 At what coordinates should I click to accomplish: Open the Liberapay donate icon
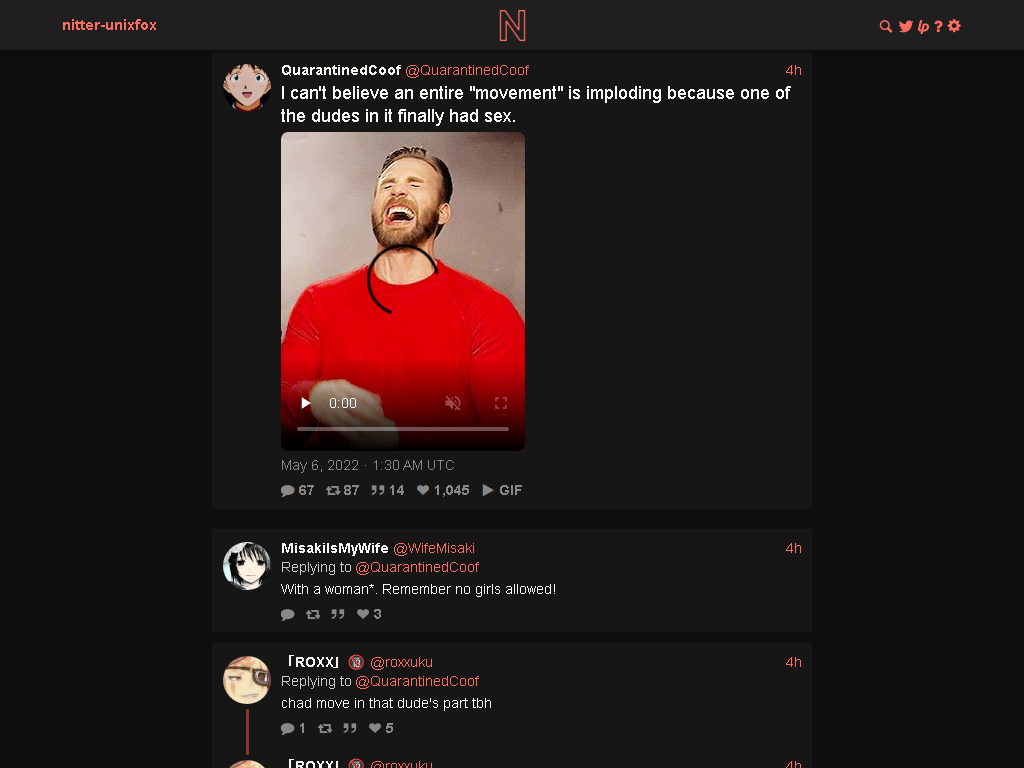coord(923,26)
